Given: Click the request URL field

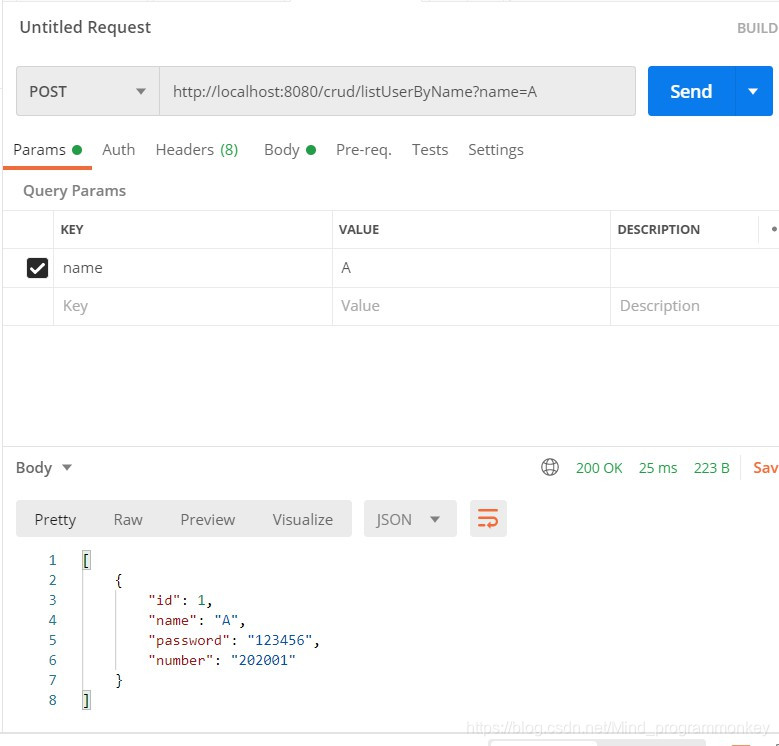Looking at the screenshot, I should click(x=397, y=91).
